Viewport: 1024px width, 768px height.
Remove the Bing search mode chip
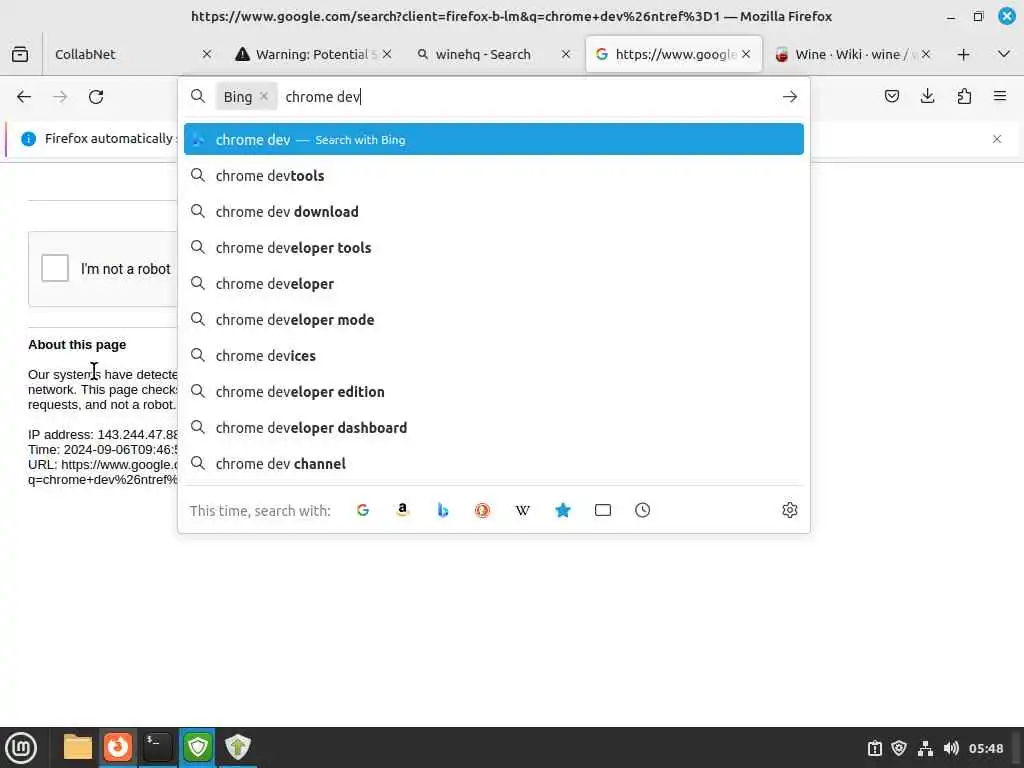click(264, 96)
